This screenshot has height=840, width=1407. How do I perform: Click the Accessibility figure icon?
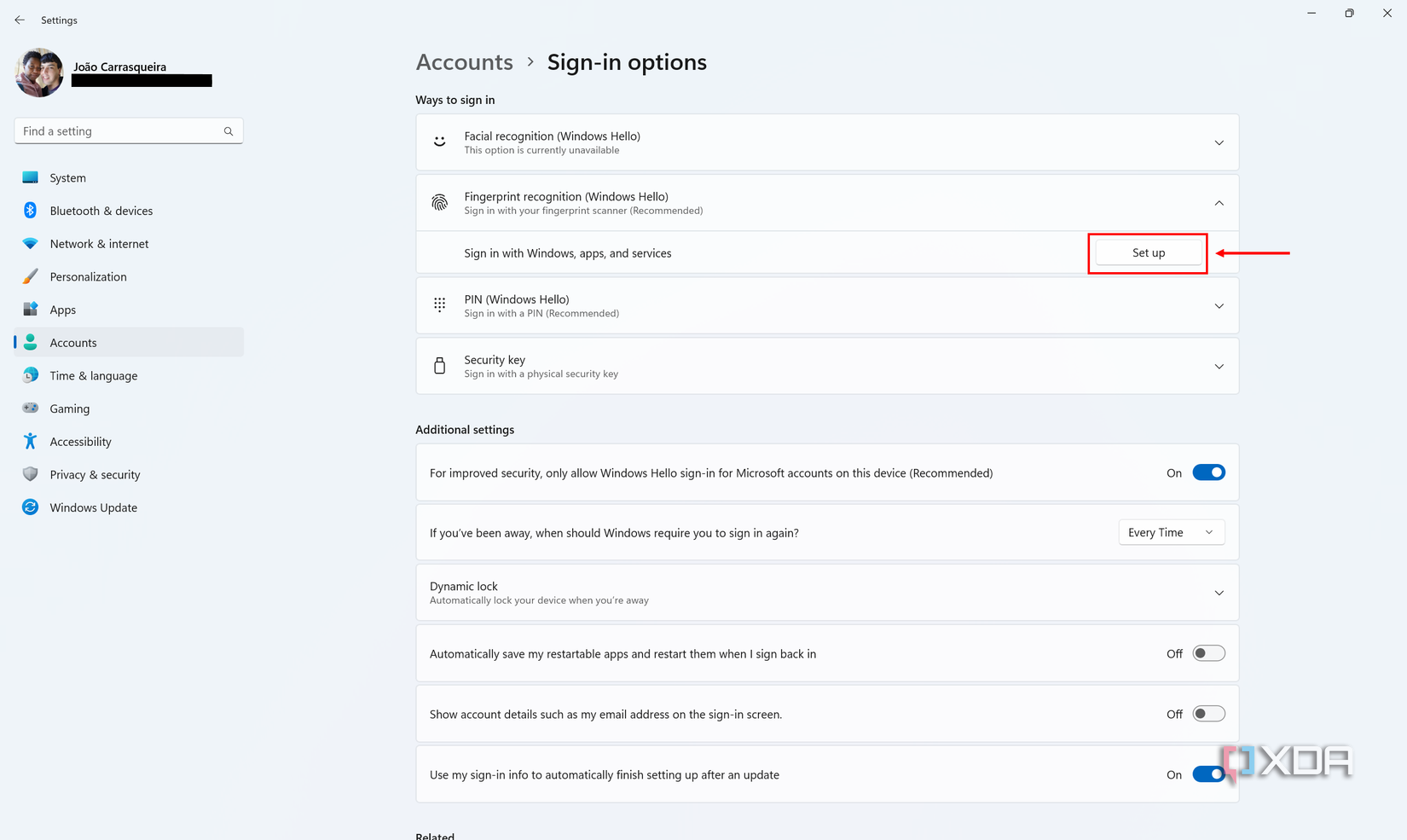(x=30, y=442)
